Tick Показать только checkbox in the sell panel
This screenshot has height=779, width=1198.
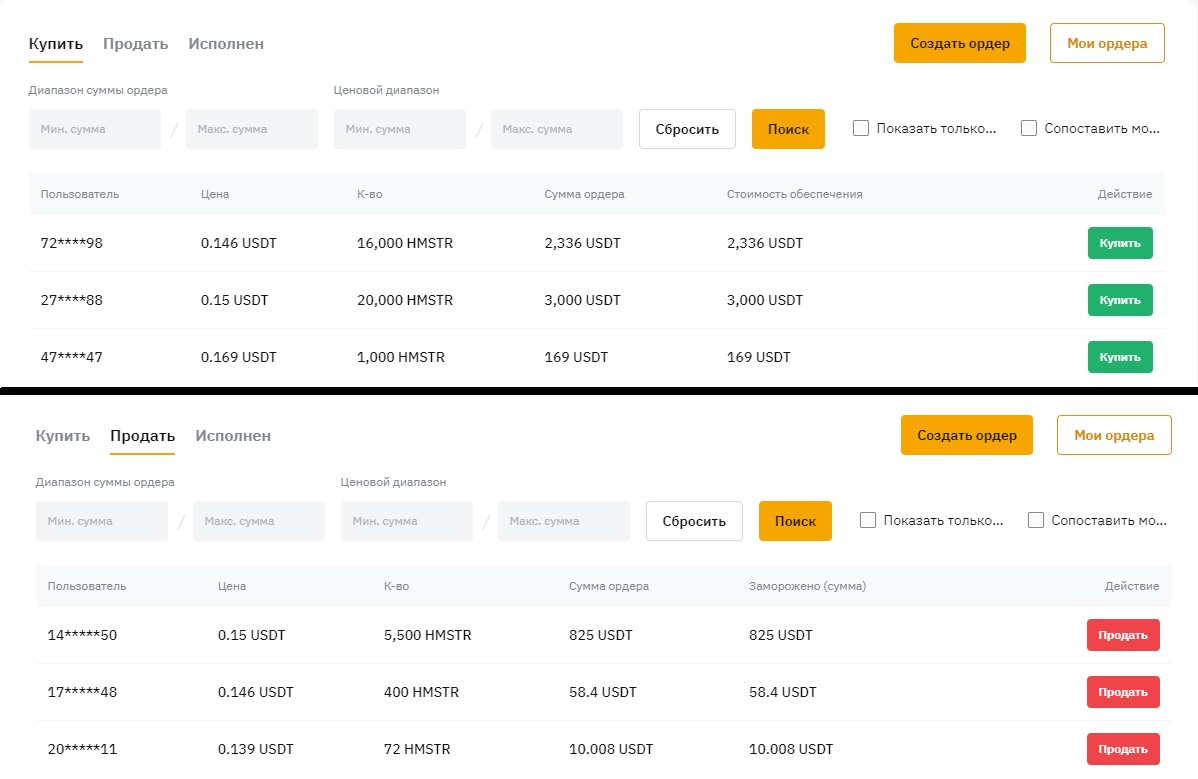868,520
